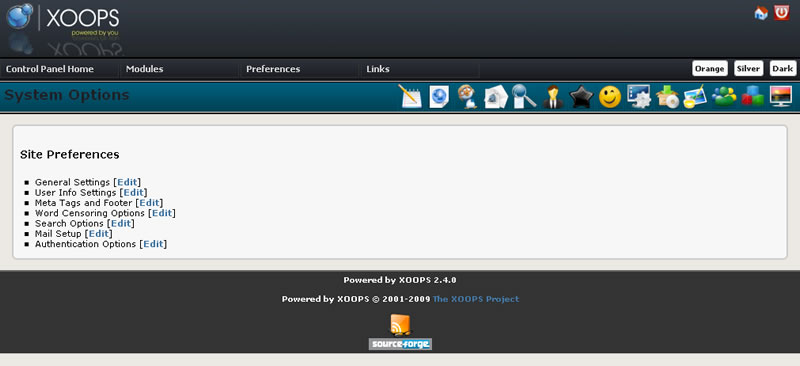800x366 pixels.
Task: Open the Links menu
Action: 378,69
